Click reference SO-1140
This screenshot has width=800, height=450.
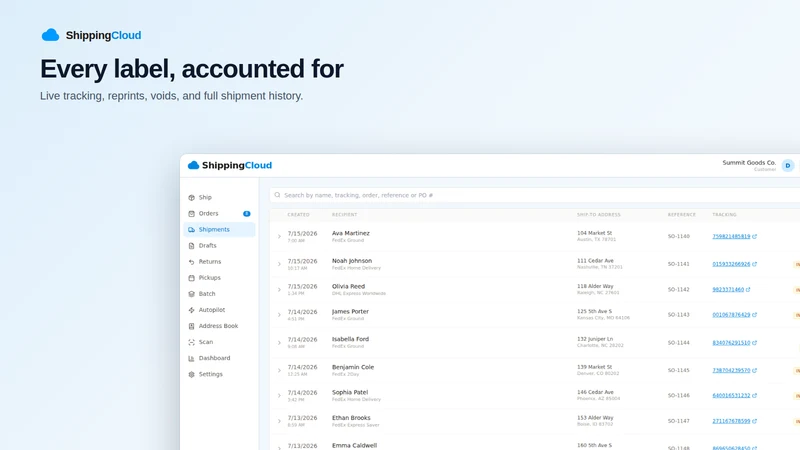[679, 236]
